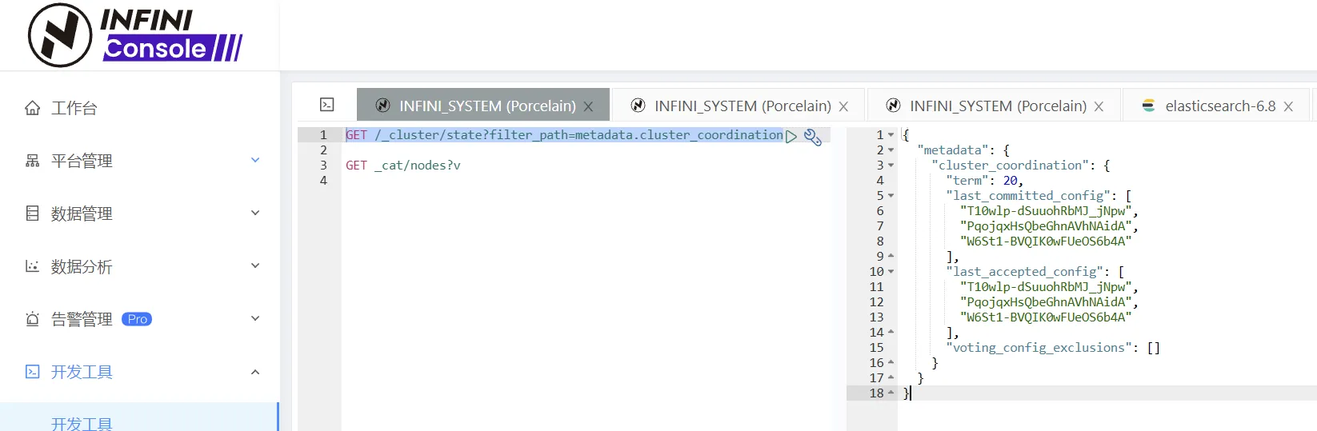The width and height of the screenshot is (1317, 431).
Task: Fold the "last_committed_config" array arrow
Action: tap(891, 196)
